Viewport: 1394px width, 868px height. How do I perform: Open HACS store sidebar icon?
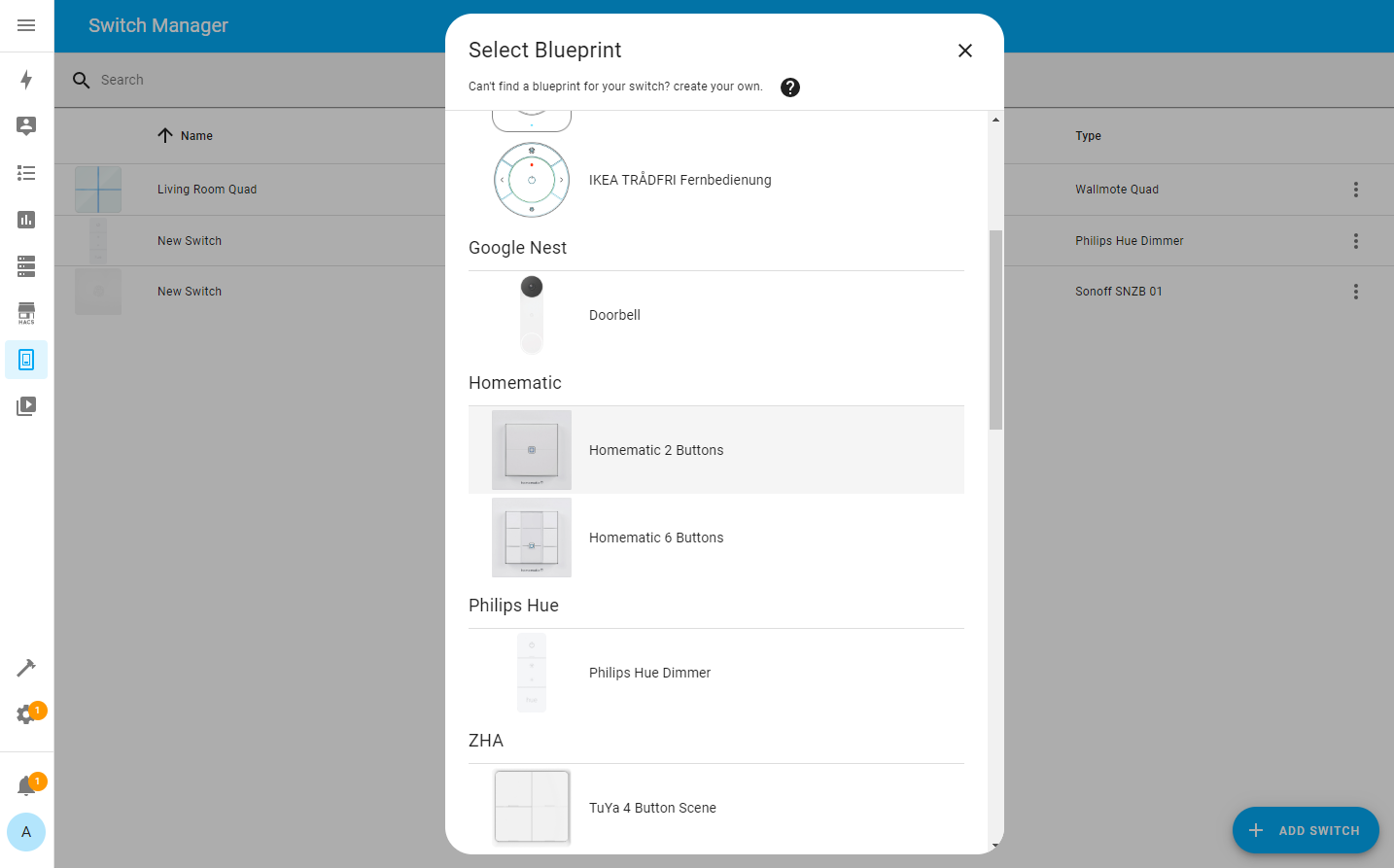[x=26, y=313]
